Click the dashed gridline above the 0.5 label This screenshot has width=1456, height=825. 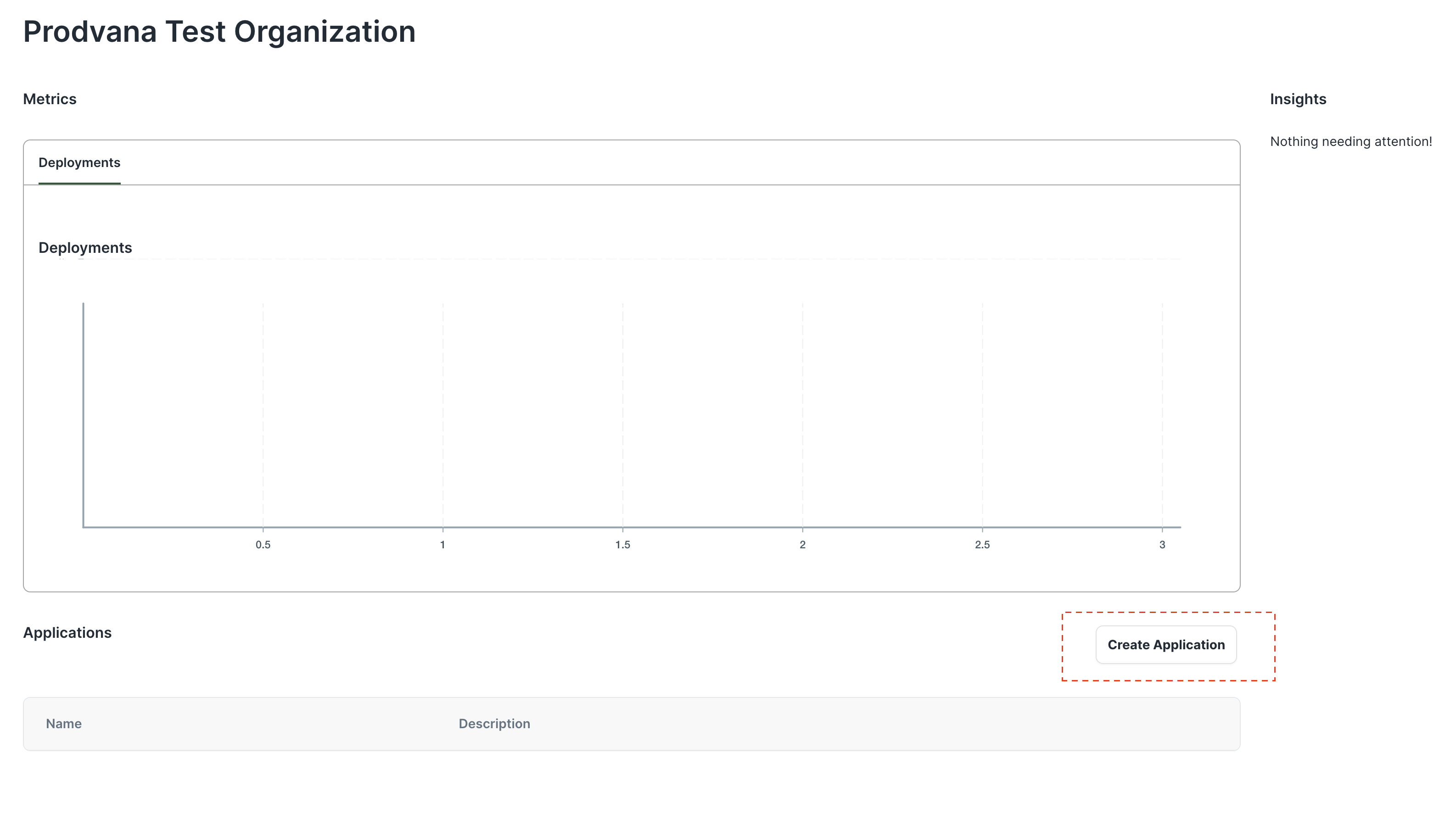[263, 413]
